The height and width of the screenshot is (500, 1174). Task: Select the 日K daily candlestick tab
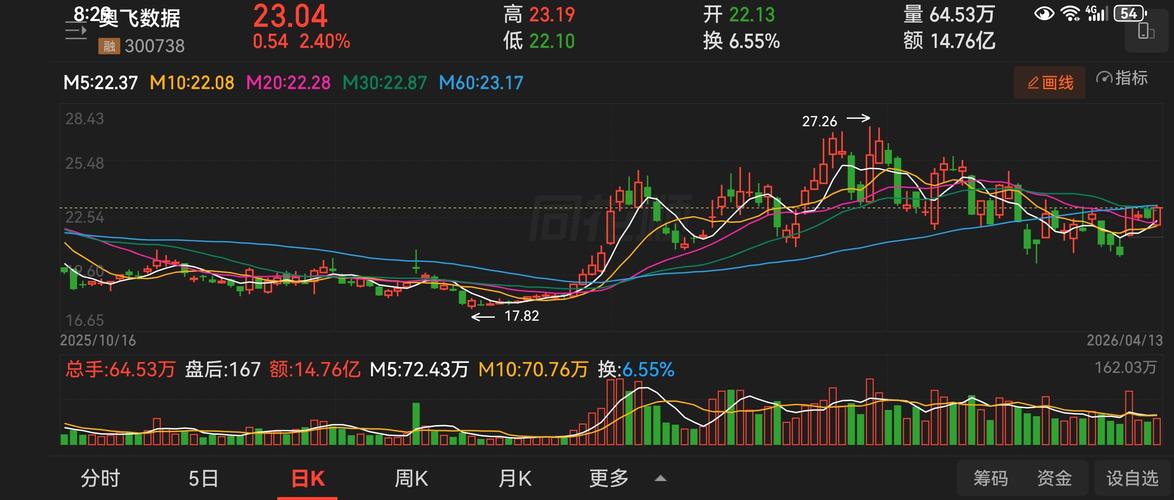(x=307, y=479)
